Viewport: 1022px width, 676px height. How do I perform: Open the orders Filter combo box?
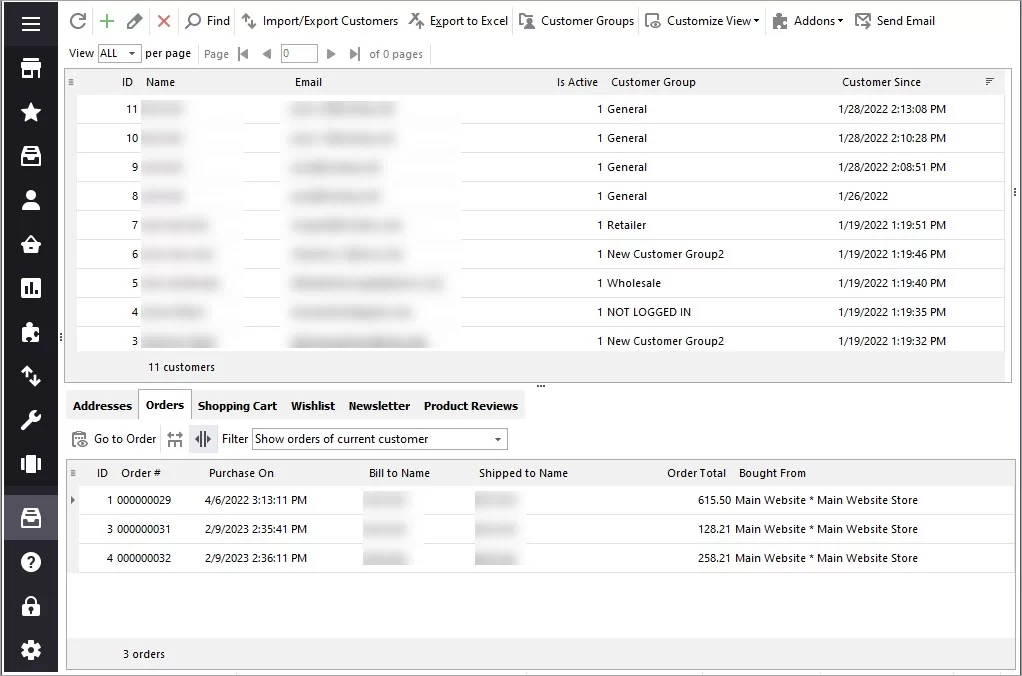379,439
